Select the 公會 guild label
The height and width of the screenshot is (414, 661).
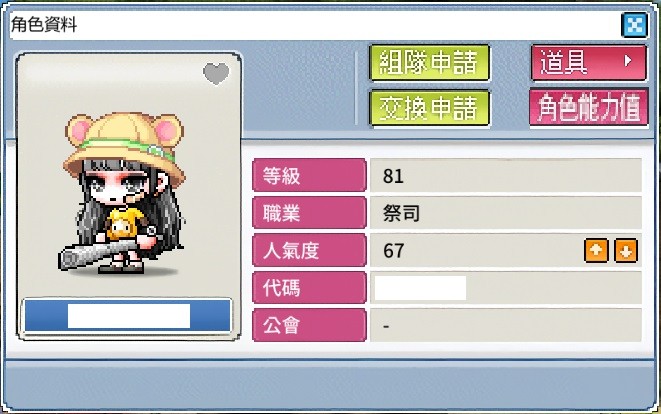(309, 325)
